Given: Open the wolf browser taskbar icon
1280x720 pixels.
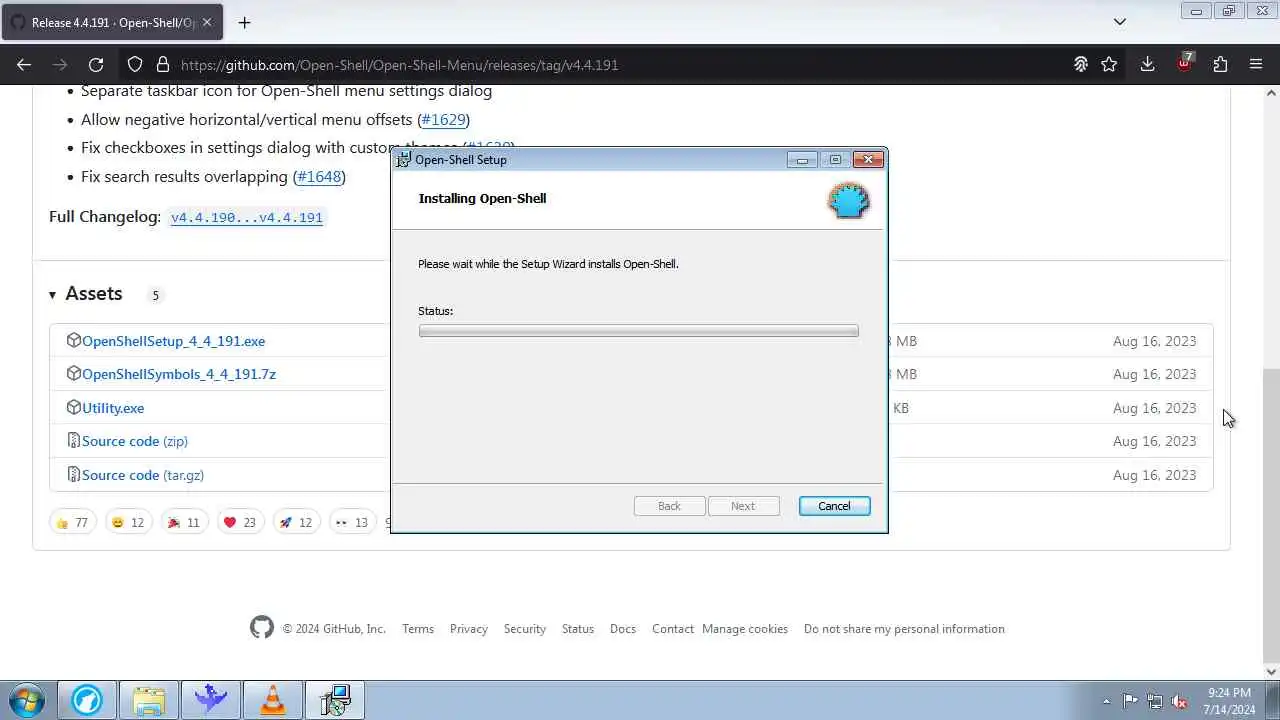Looking at the screenshot, I should point(87,700).
